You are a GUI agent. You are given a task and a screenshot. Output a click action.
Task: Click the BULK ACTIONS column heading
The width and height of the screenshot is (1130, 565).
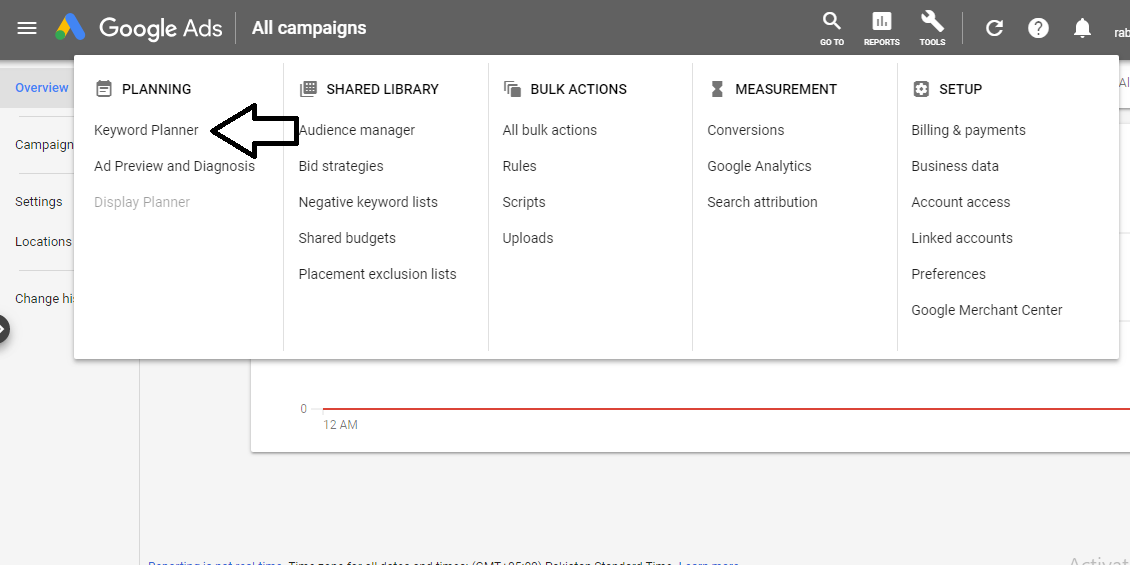point(579,89)
